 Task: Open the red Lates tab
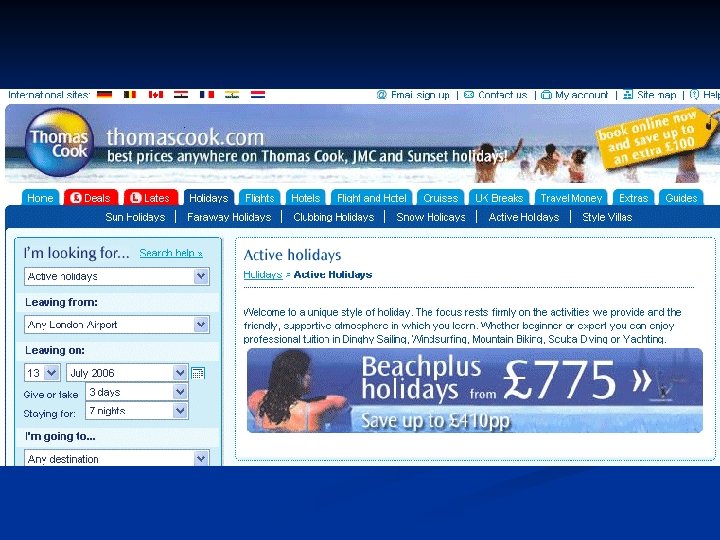(151, 197)
